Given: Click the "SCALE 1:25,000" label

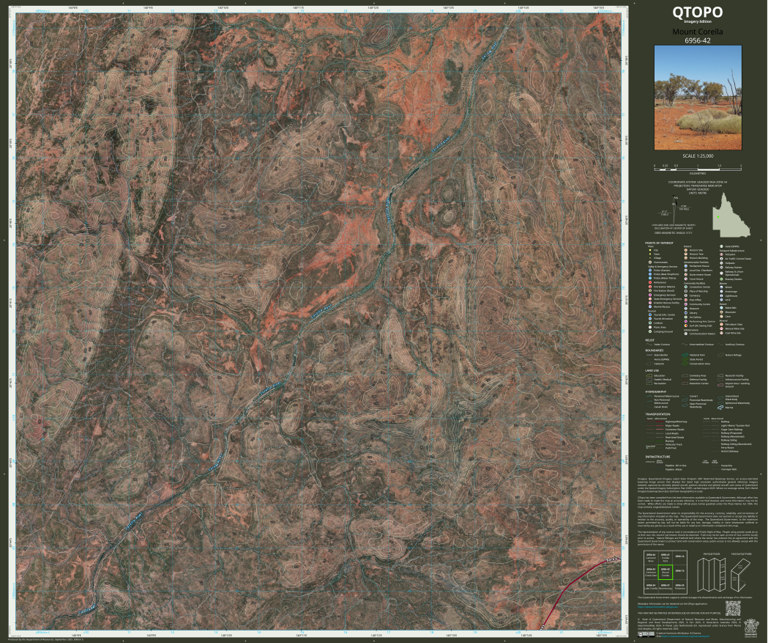Looking at the screenshot, I should 698,156.
